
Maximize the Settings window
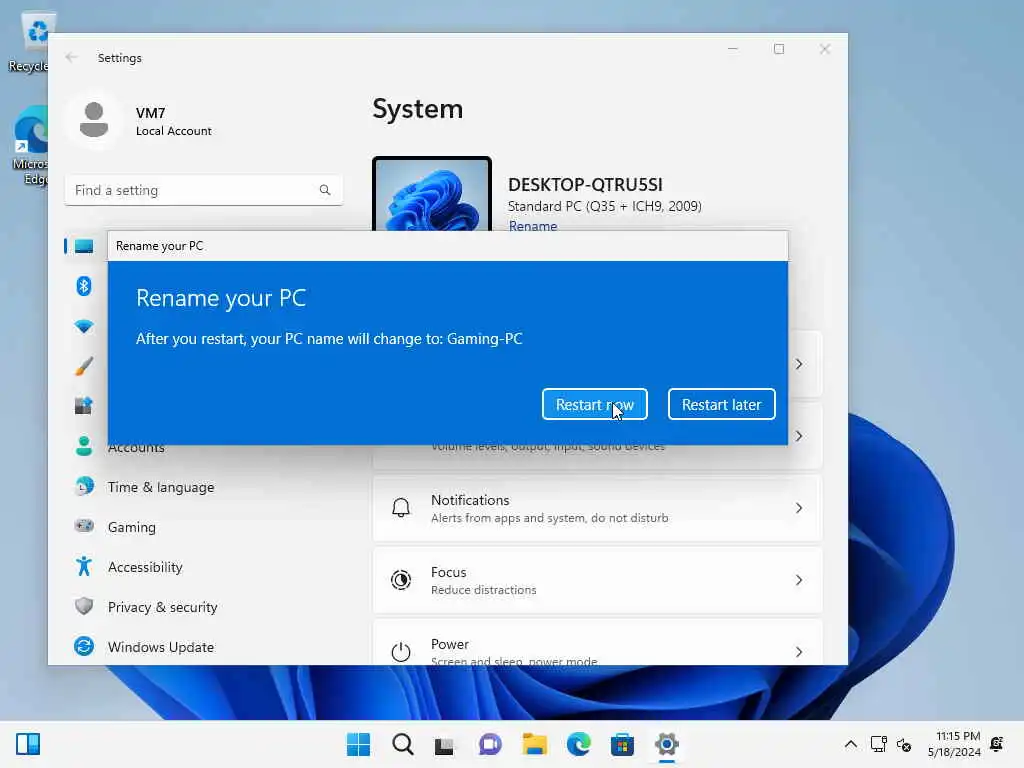pos(778,49)
